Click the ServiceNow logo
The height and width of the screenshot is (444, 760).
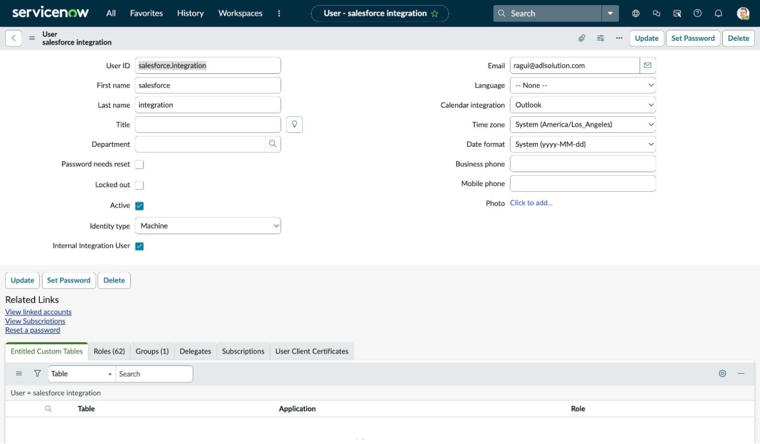50,13
